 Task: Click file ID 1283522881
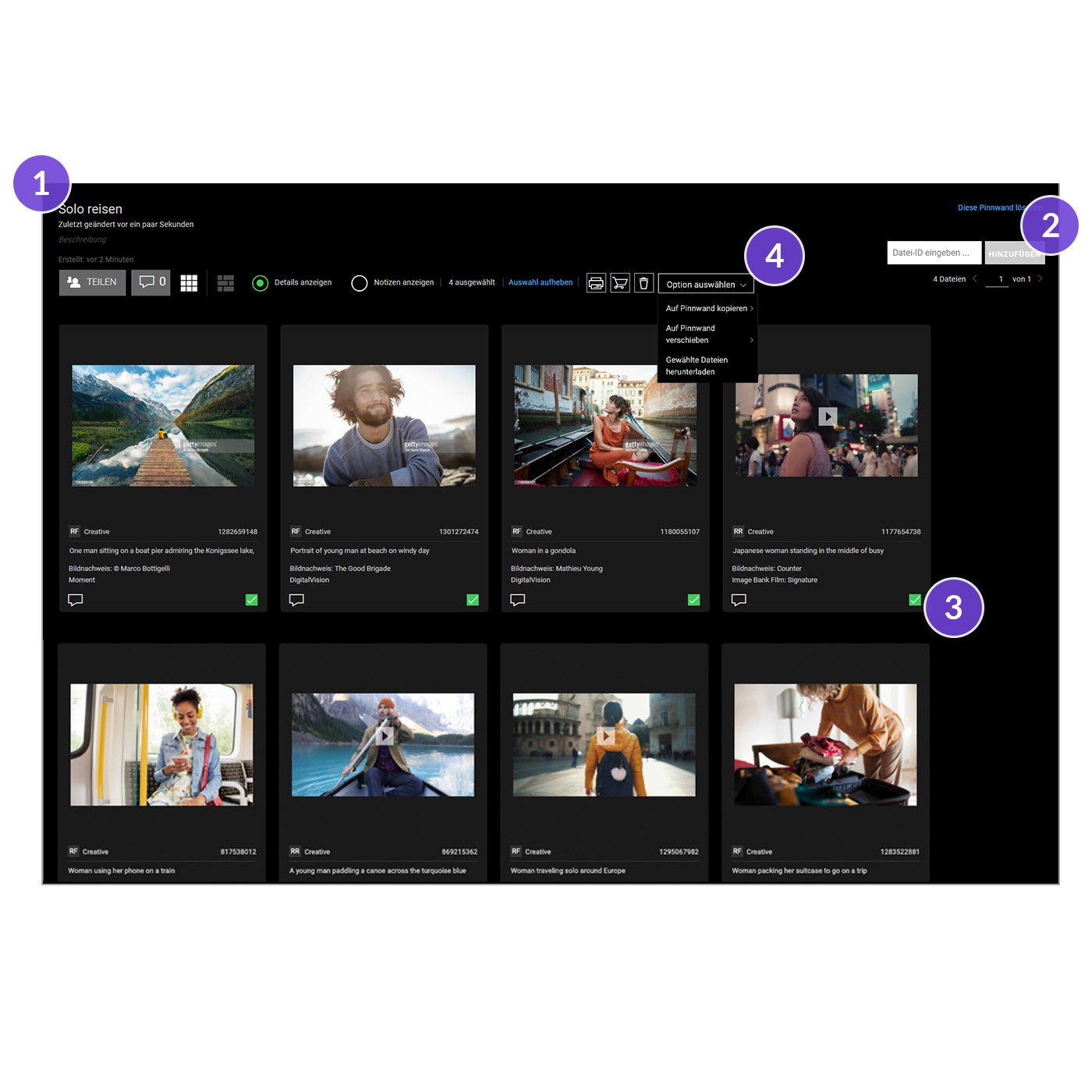point(900,852)
